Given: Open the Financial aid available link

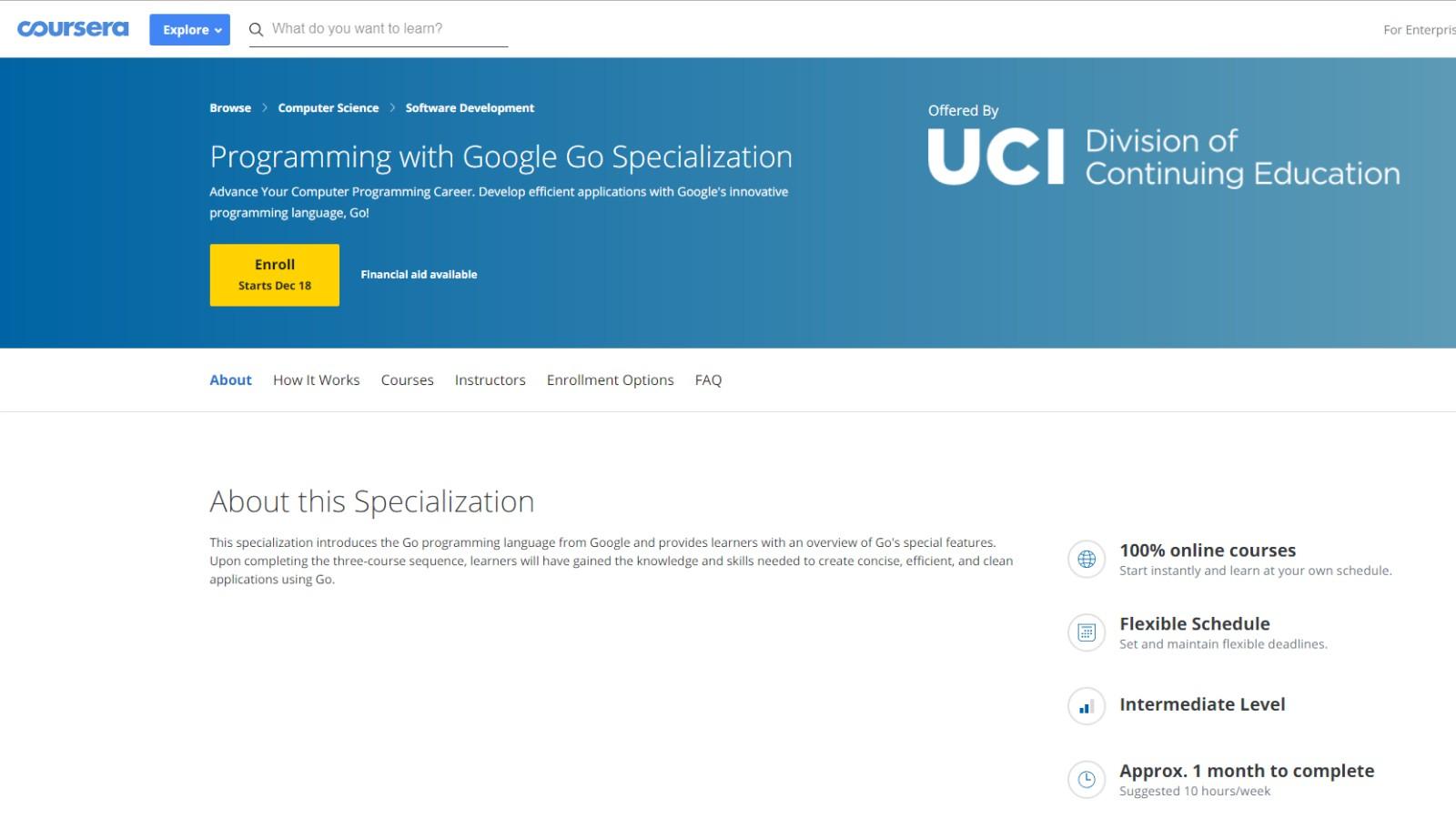Looking at the screenshot, I should tap(419, 274).
